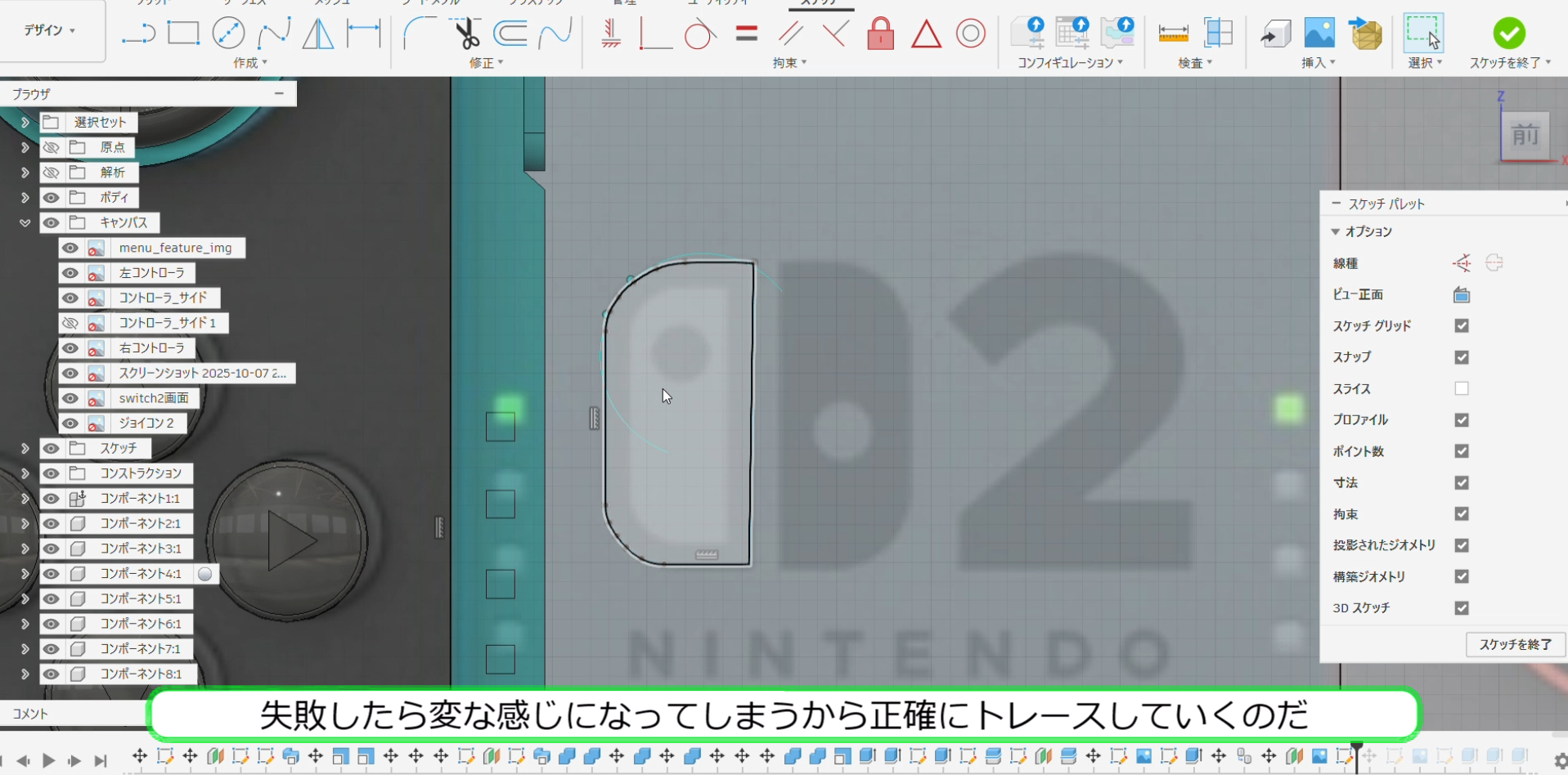Open the 修正 dropdown menu

[487, 63]
